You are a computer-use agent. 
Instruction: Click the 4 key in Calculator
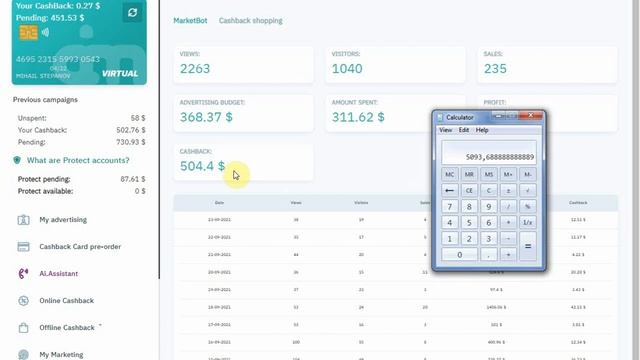449,222
